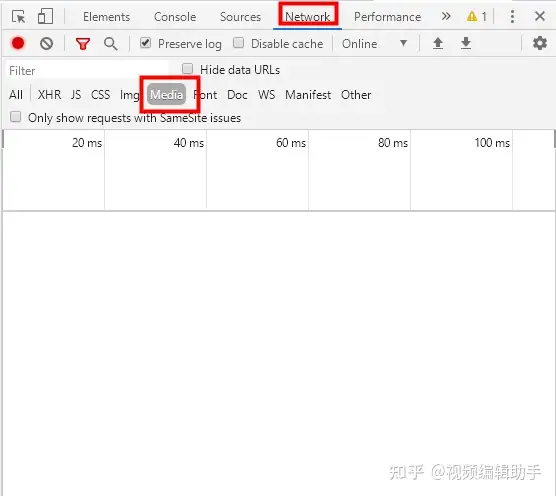
Task: Uncheck the Preserve log checkbox
Action: [145, 43]
